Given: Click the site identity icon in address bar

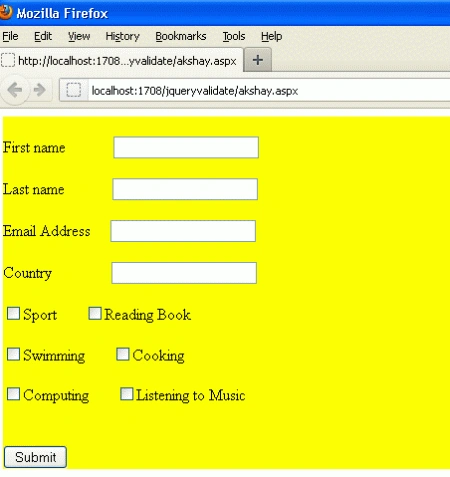Looking at the screenshot, I should coord(74,90).
